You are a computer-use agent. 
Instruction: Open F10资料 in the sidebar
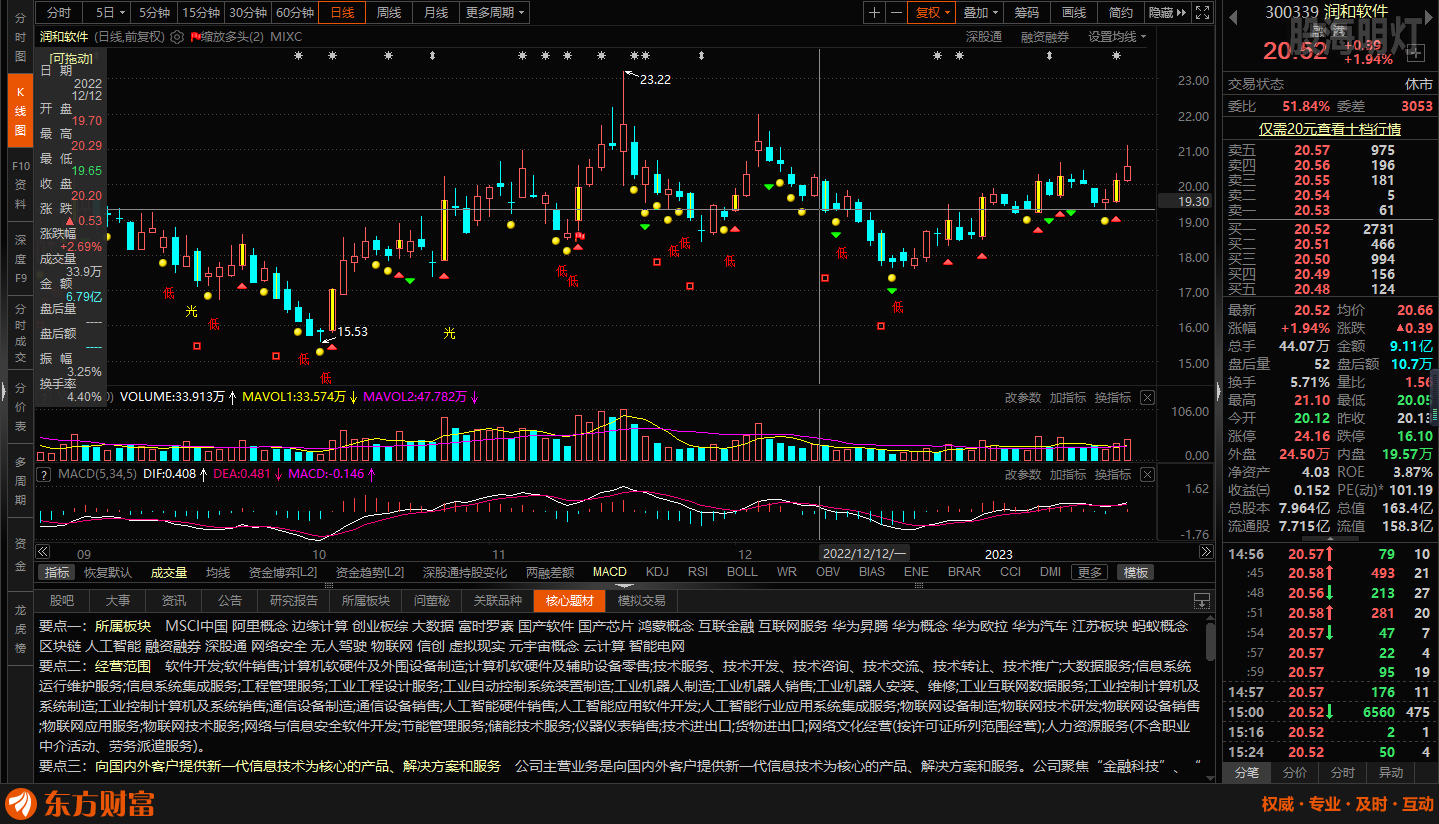tap(20, 185)
